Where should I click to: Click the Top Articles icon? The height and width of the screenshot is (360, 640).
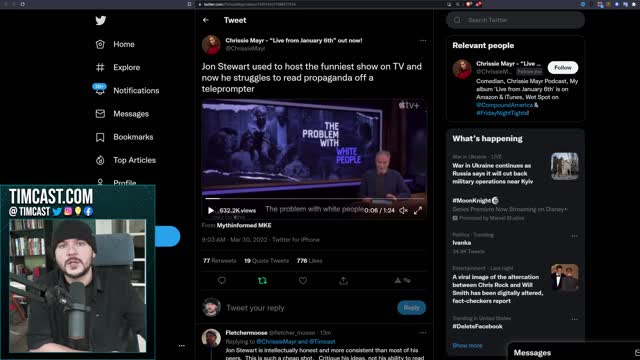(x=100, y=160)
